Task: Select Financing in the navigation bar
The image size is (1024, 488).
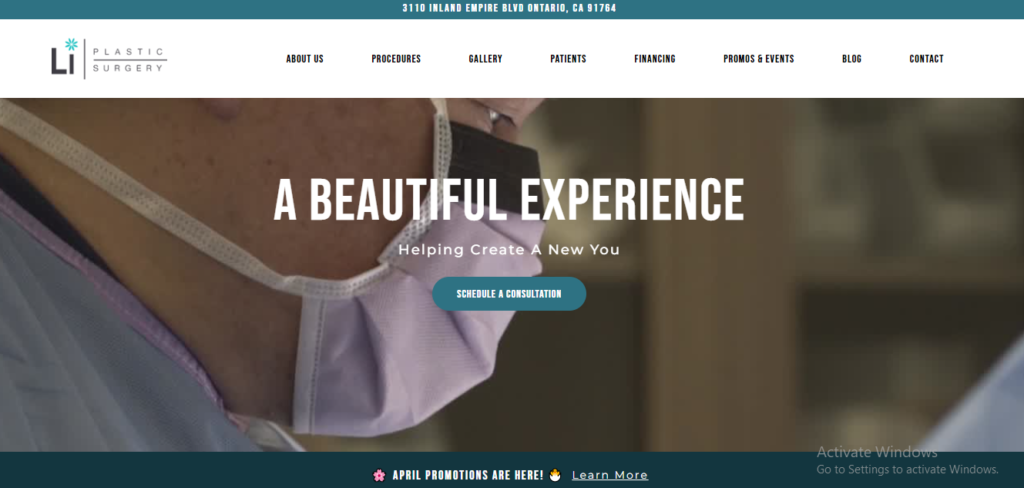Action: pyautogui.click(x=654, y=59)
